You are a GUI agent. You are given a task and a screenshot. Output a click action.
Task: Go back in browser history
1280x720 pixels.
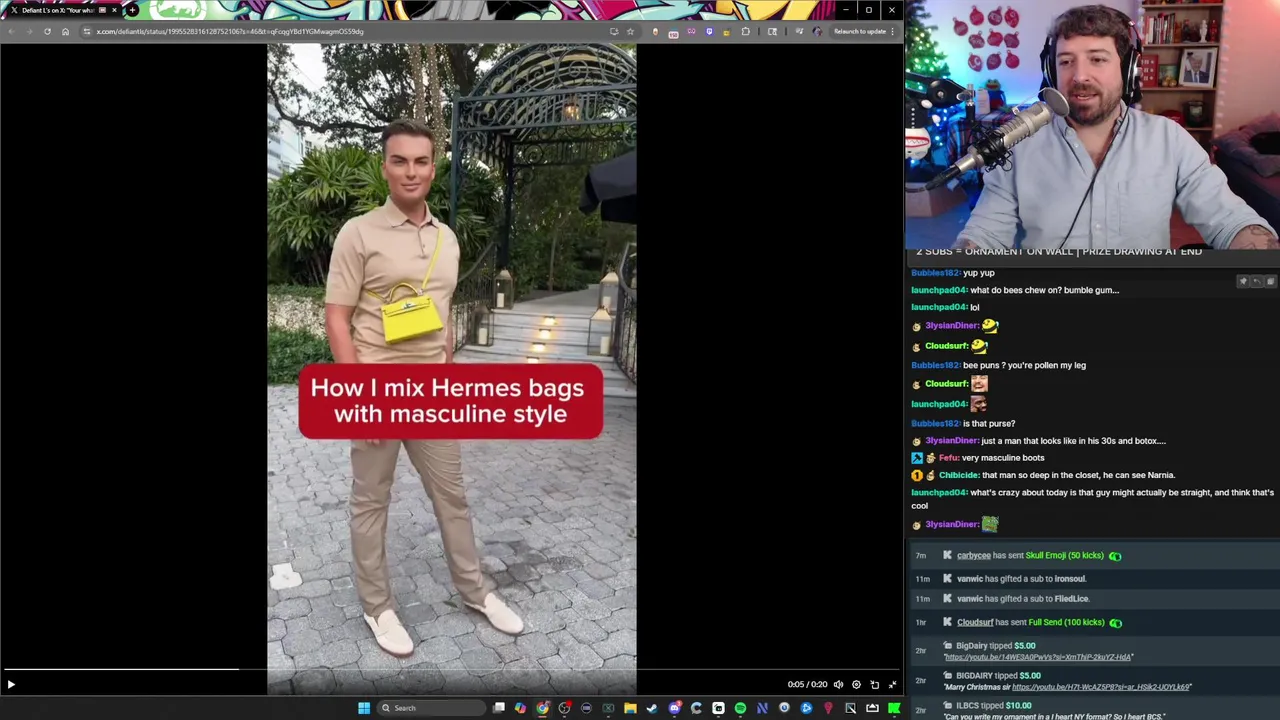[x=11, y=31]
